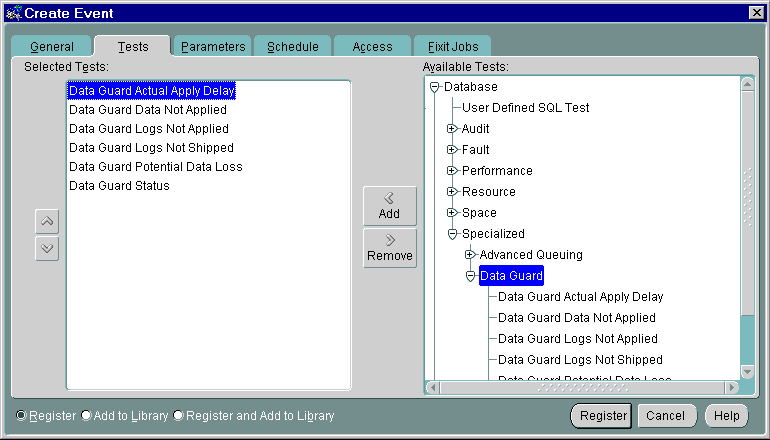Click the scroll down arrow in Available Tests
This screenshot has height=440, width=770.
point(747,372)
